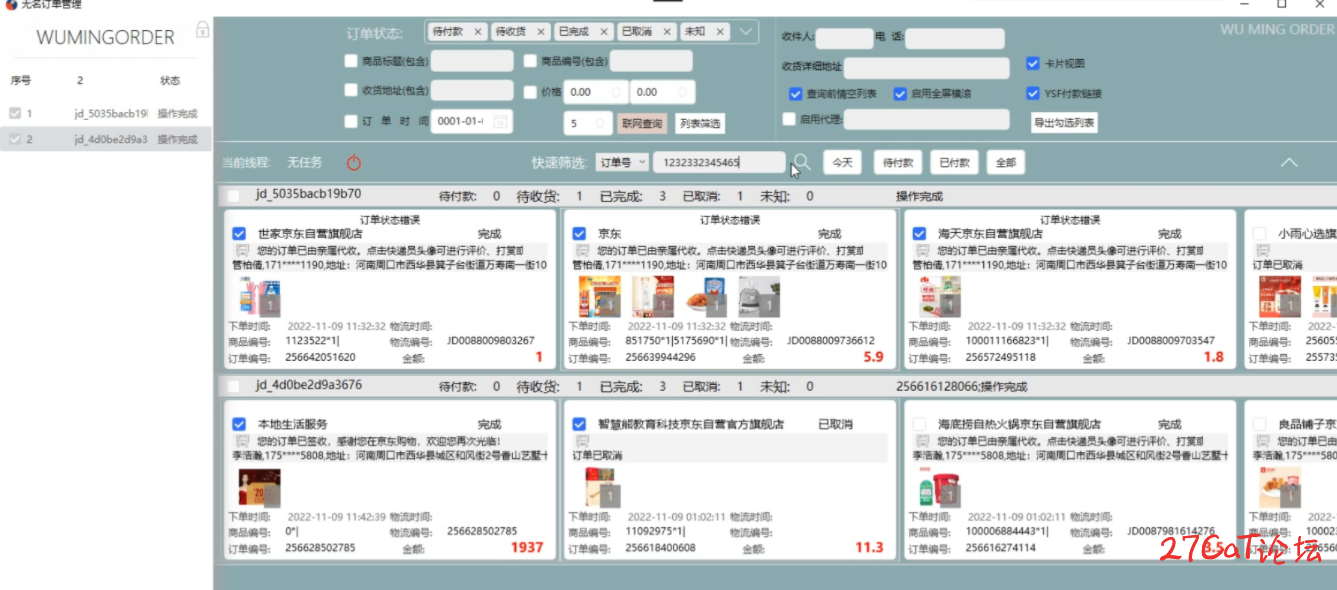Click the 状态 column header in sidebar
Viewport: 1337px width, 590px height.
click(170, 80)
